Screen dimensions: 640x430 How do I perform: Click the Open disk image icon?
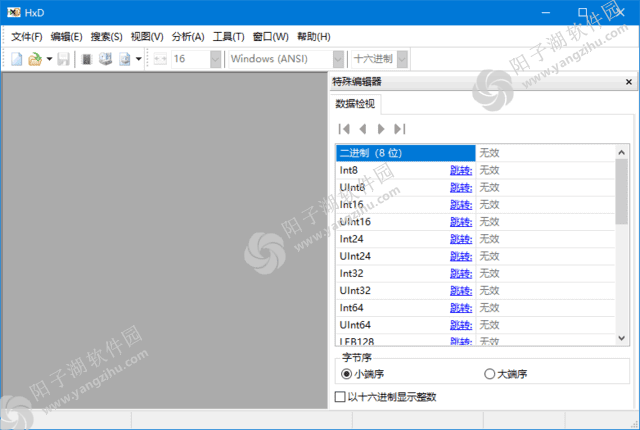click(124, 59)
